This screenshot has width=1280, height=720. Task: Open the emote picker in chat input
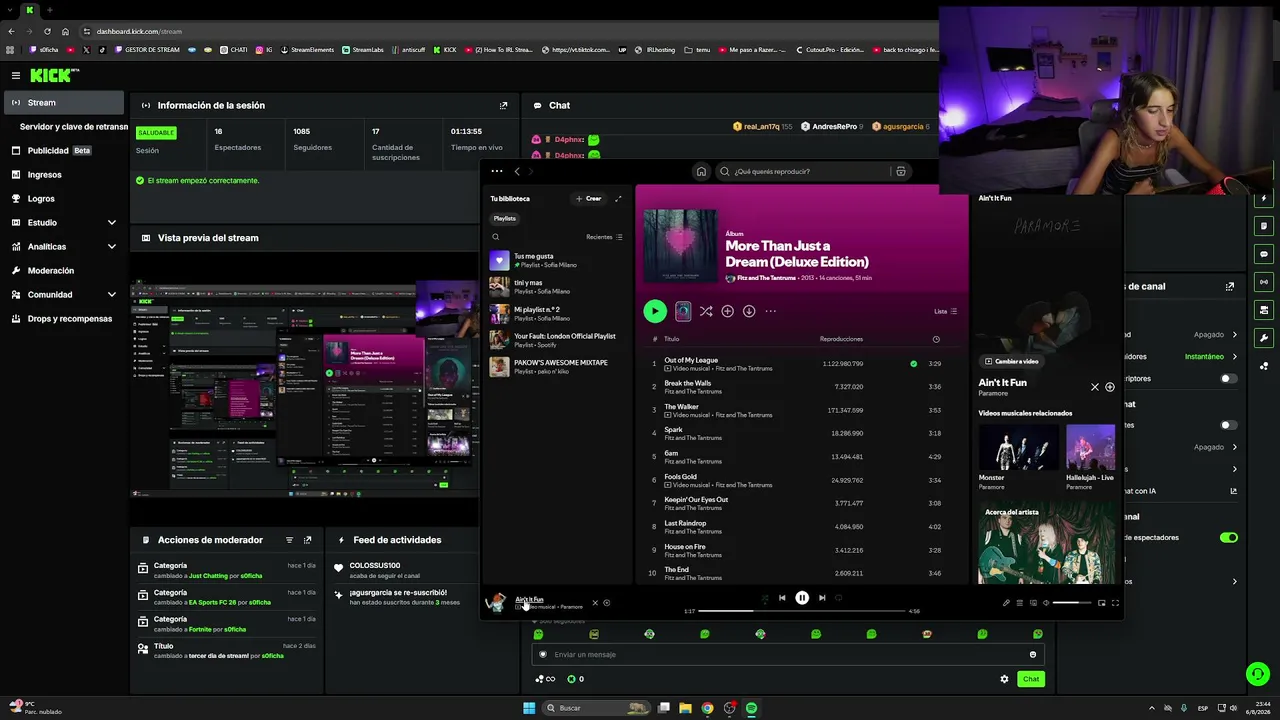[x=1033, y=655]
